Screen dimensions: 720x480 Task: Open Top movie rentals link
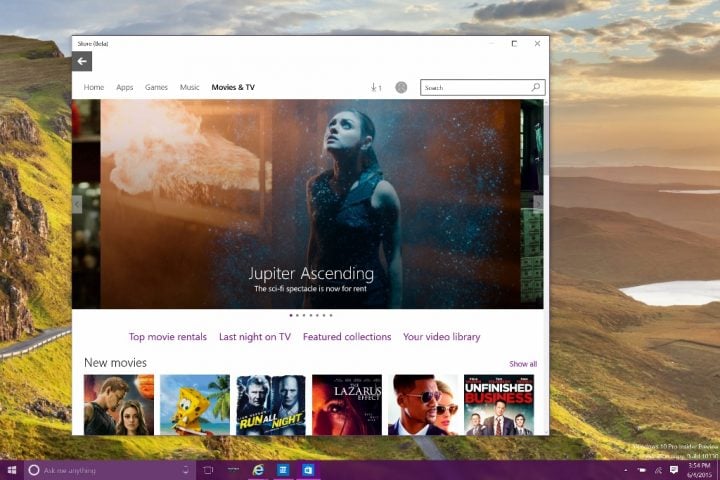168,337
